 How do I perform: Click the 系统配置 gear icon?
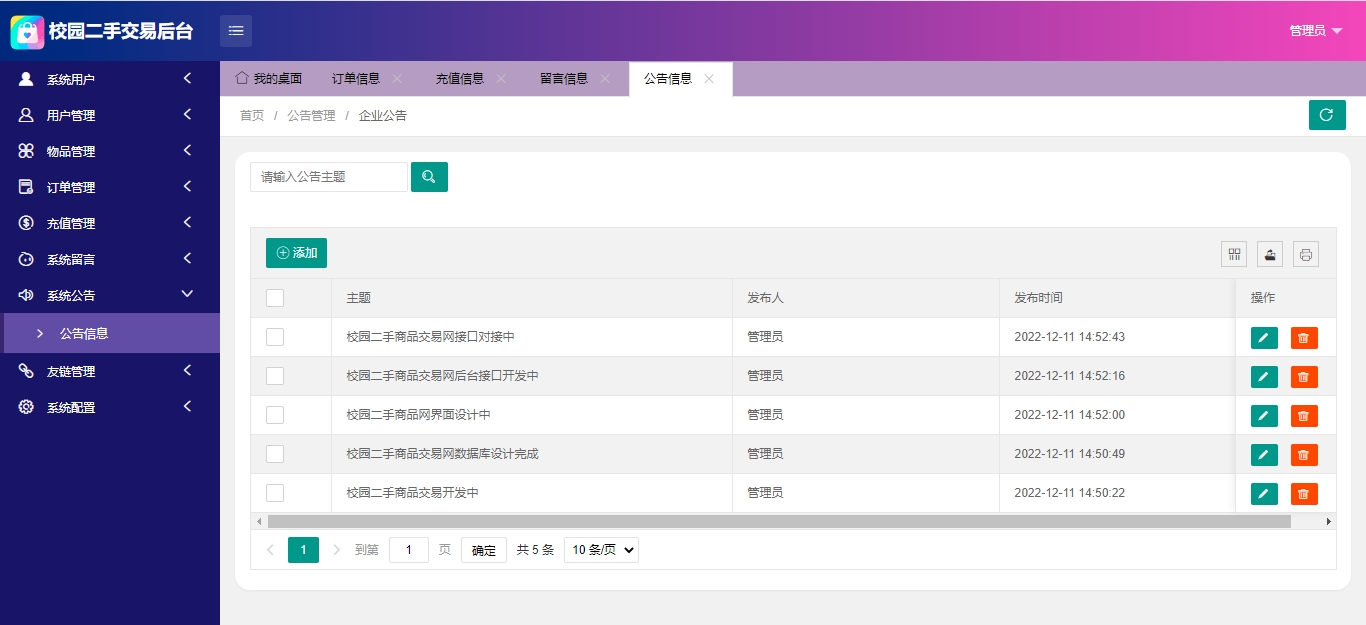pyautogui.click(x=26, y=407)
